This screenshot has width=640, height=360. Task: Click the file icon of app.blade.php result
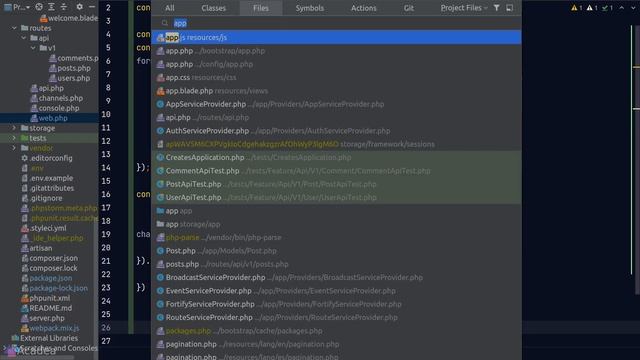[160, 91]
